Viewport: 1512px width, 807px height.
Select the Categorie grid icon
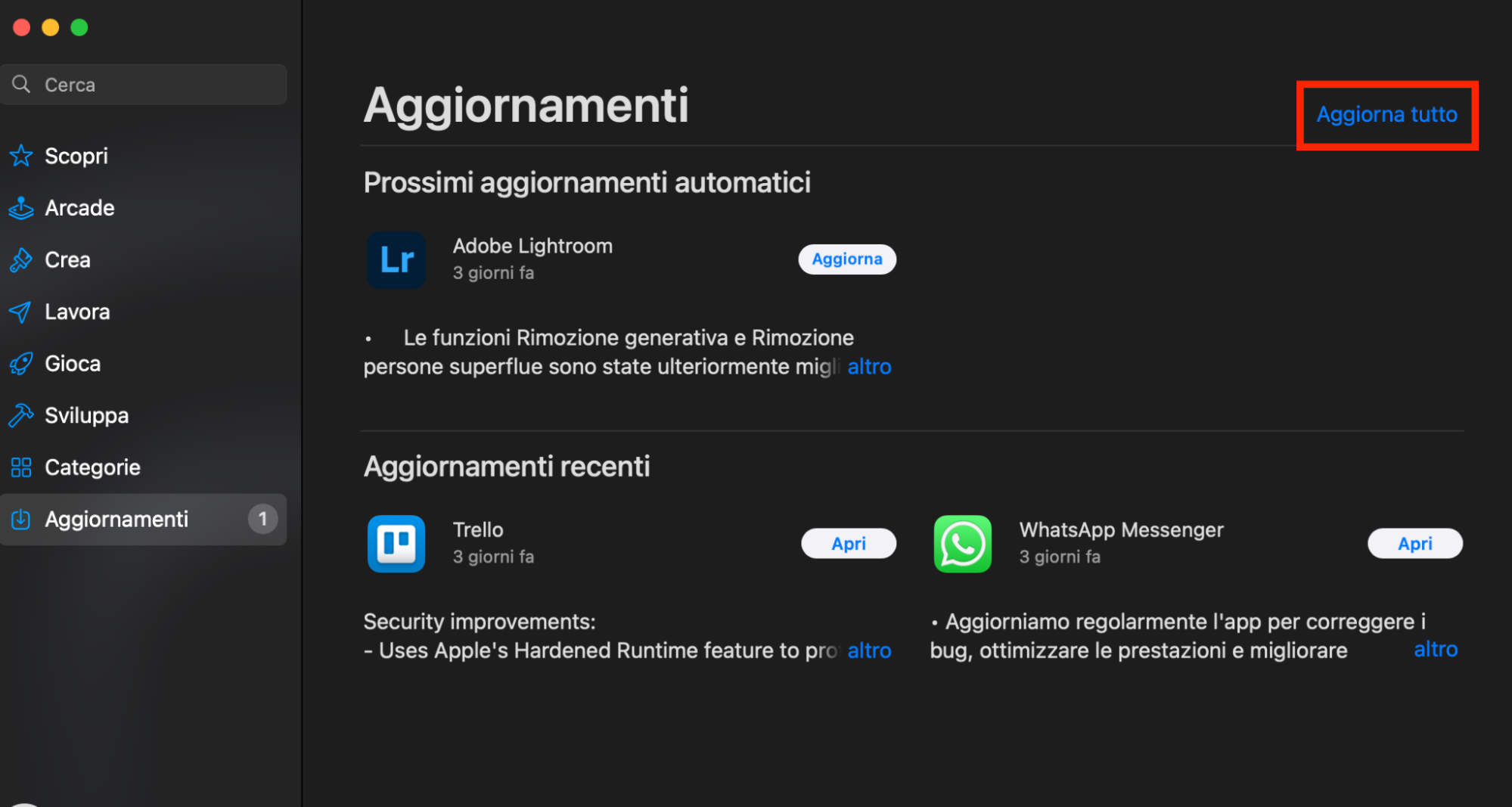[21, 467]
